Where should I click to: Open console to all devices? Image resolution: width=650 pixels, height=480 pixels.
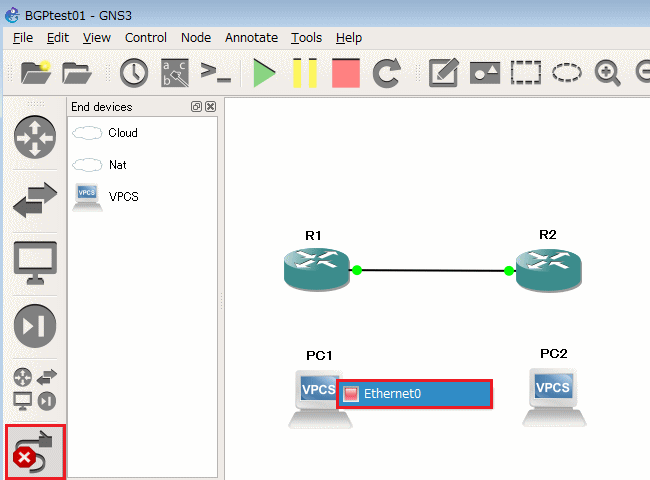click(x=216, y=72)
